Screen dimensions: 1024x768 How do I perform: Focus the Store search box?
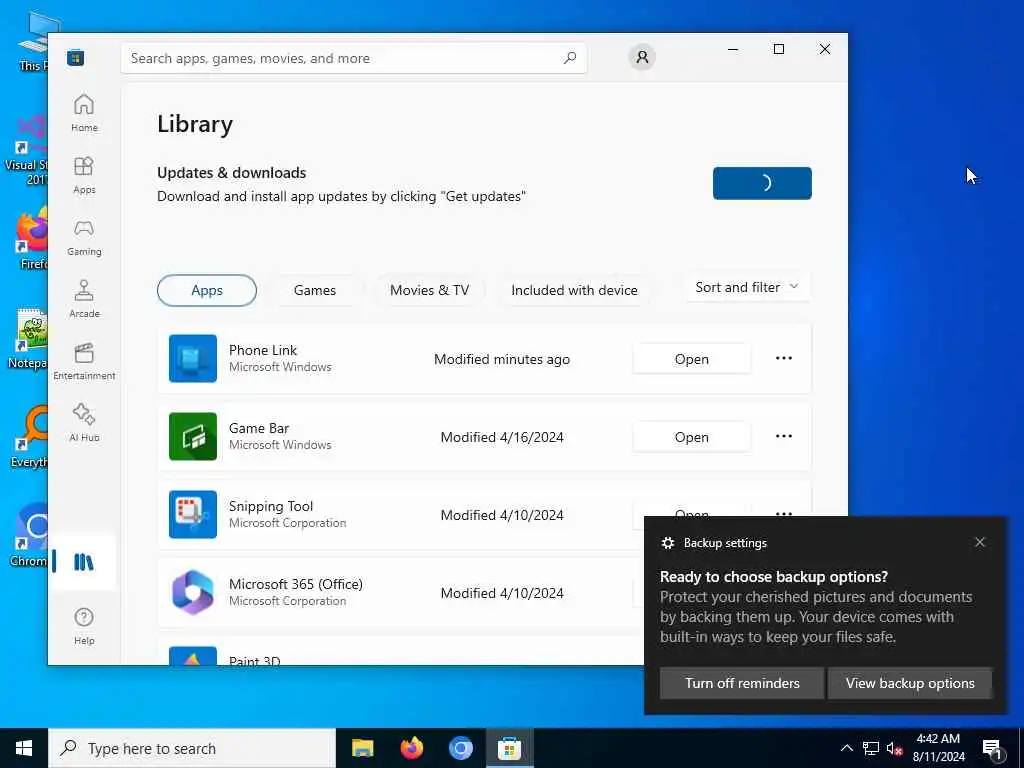[354, 58]
